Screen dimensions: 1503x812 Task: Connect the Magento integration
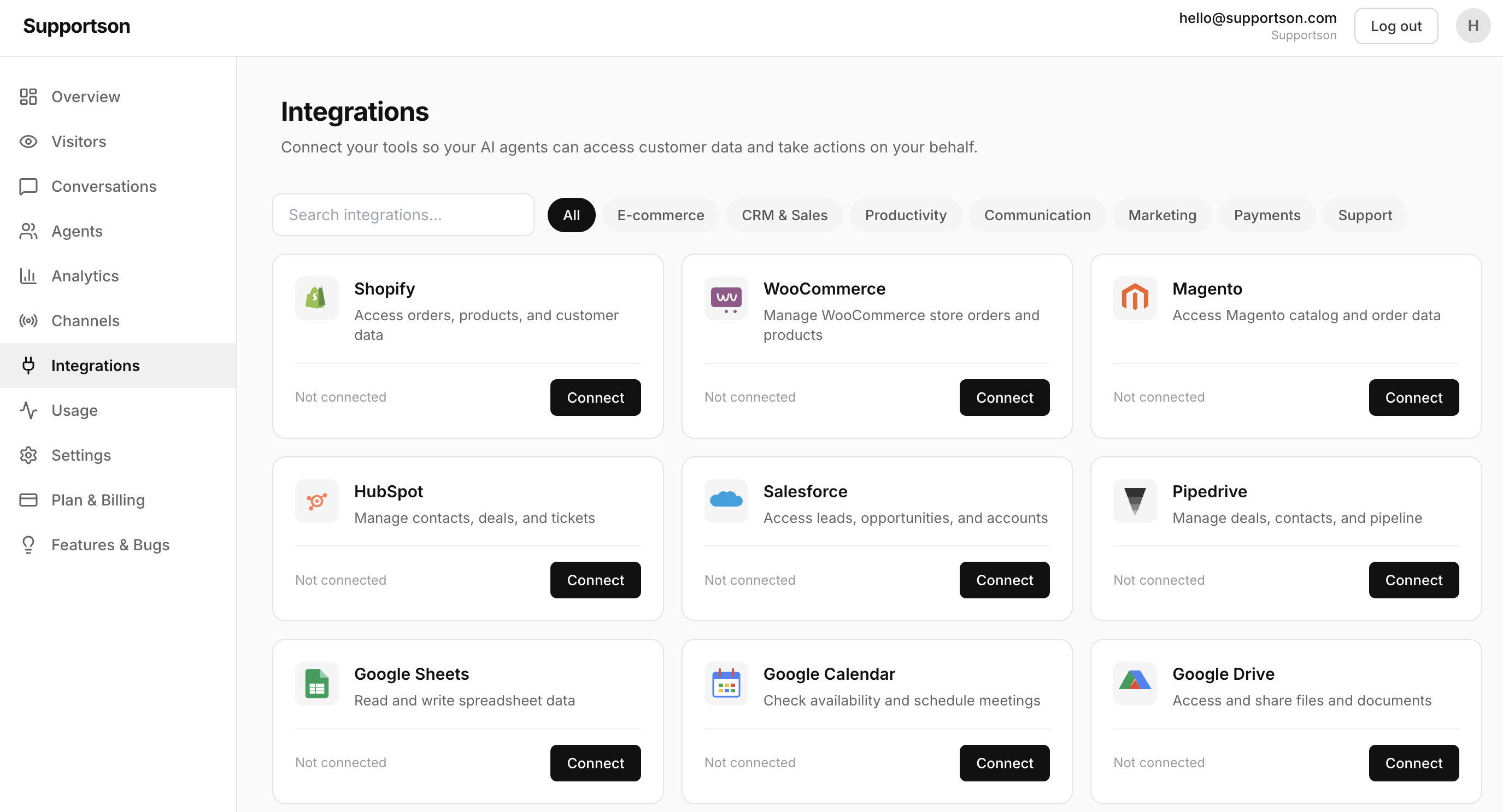[1414, 397]
